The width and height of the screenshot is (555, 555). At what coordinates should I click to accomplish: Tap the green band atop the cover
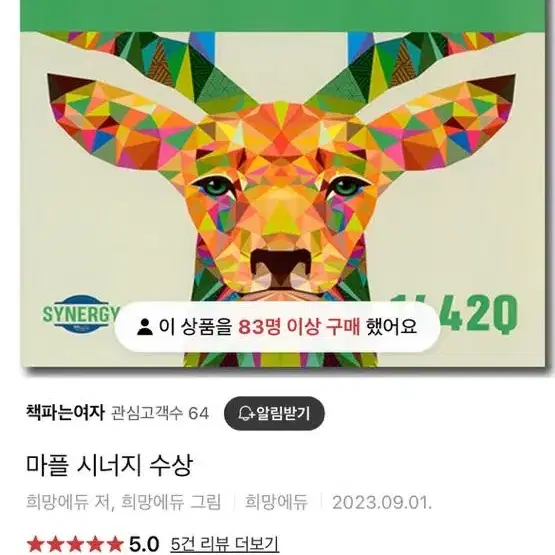click(283, 16)
